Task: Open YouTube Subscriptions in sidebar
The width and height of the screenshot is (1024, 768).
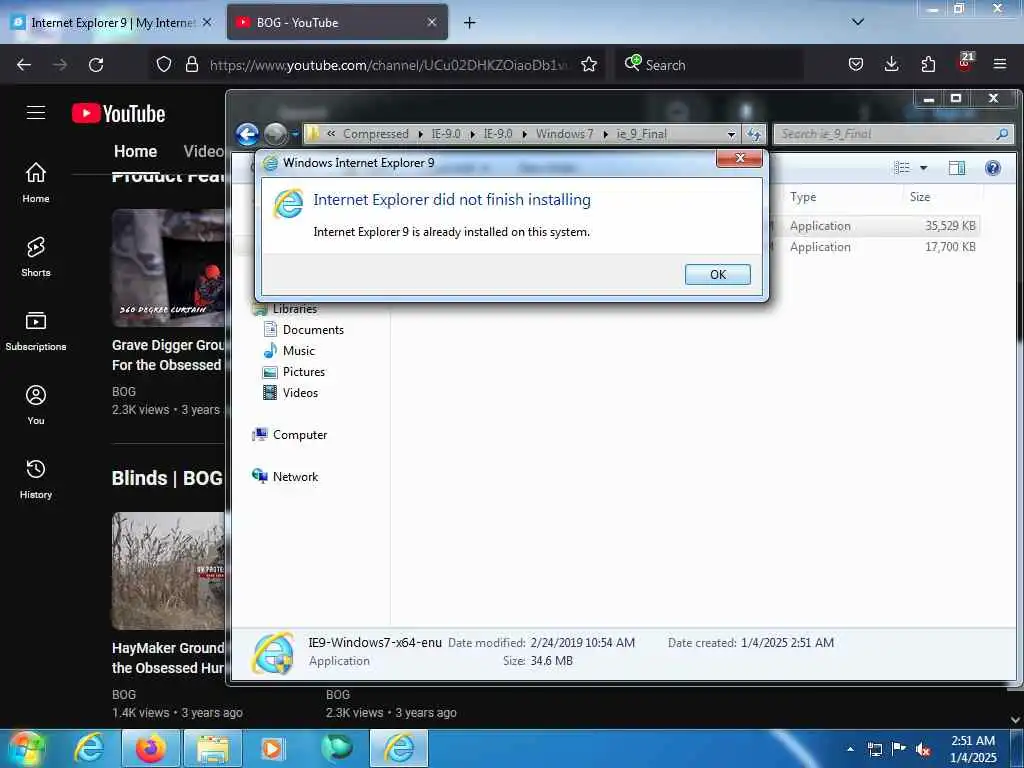Action: click(36, 331)
